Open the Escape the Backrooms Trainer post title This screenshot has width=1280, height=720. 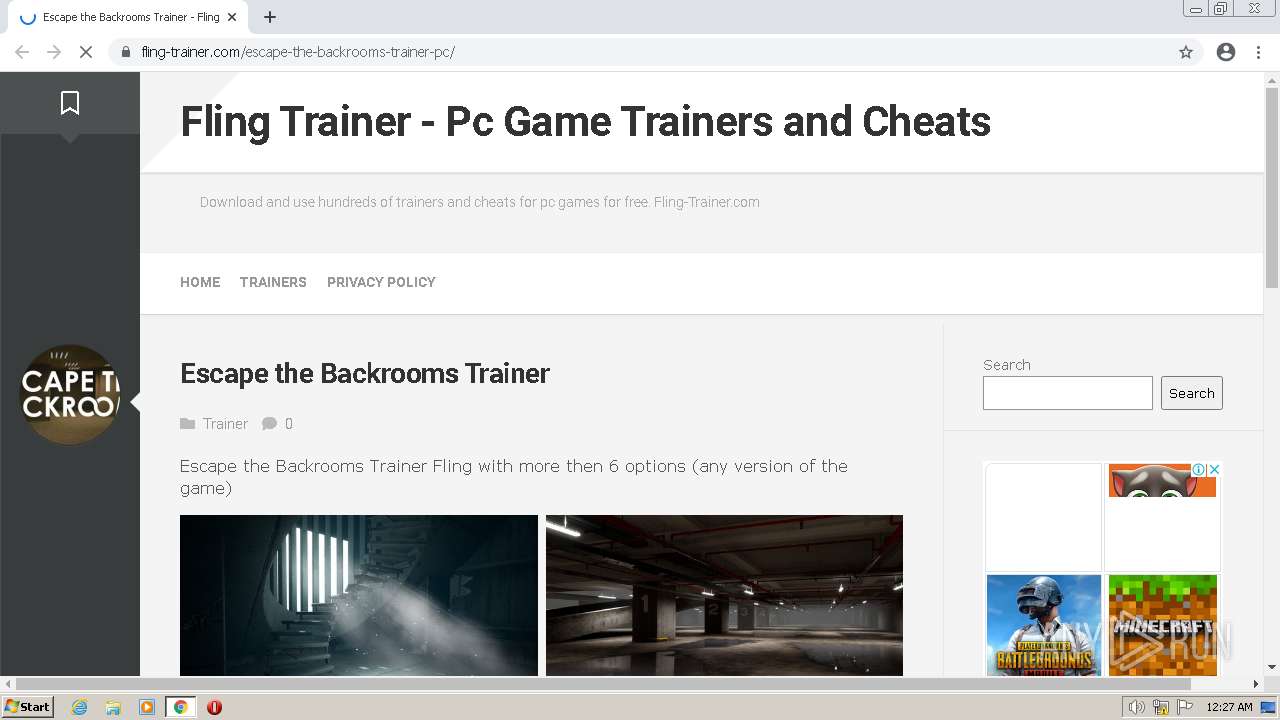365,373
